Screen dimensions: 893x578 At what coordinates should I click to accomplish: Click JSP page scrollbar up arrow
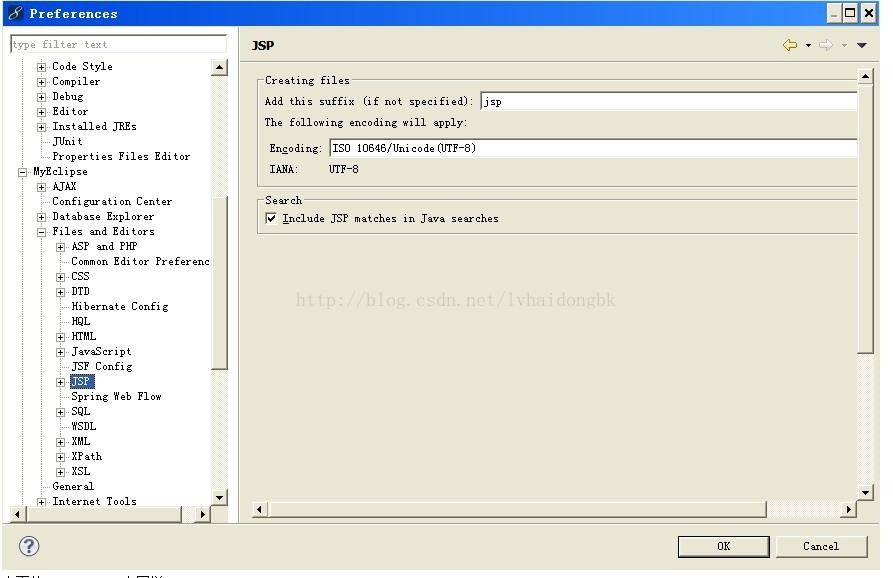click(865, 76)
